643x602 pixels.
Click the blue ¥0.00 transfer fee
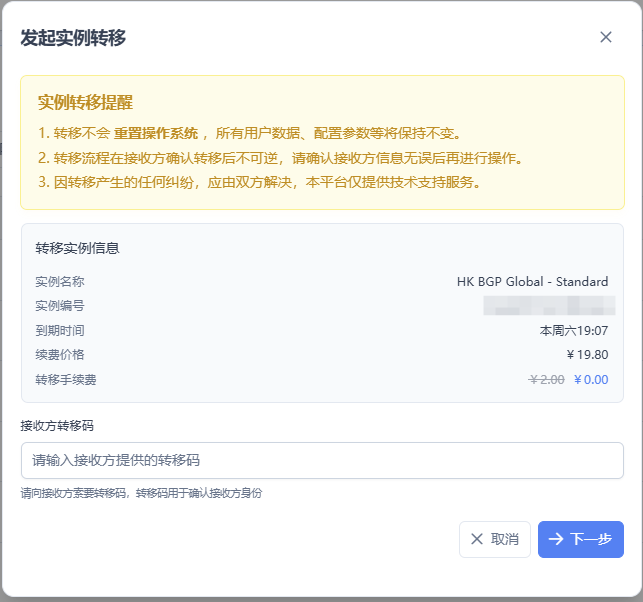(x=591, y=379)
